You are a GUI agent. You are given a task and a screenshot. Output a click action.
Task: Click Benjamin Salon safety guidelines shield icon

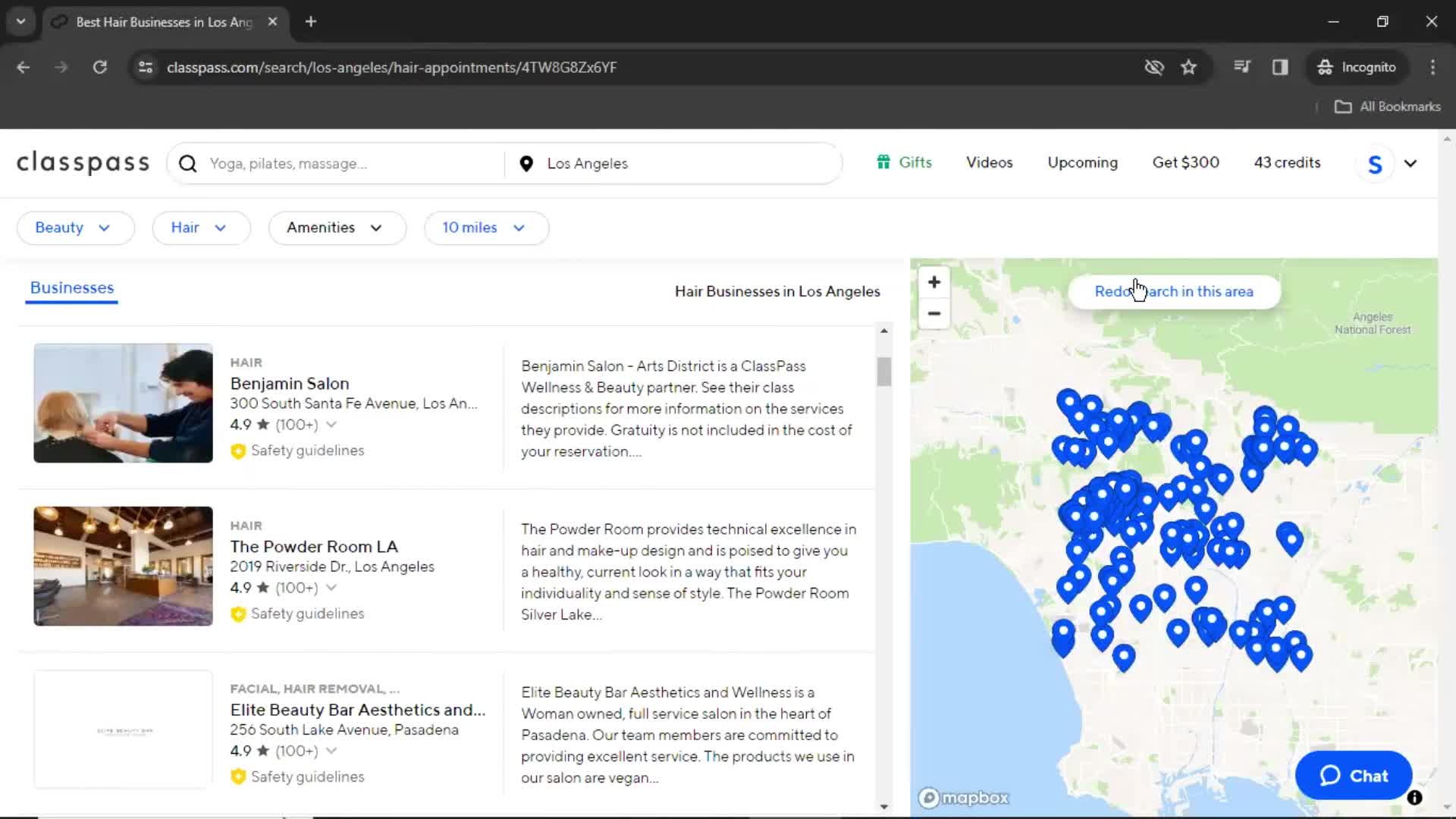[238, 451]
